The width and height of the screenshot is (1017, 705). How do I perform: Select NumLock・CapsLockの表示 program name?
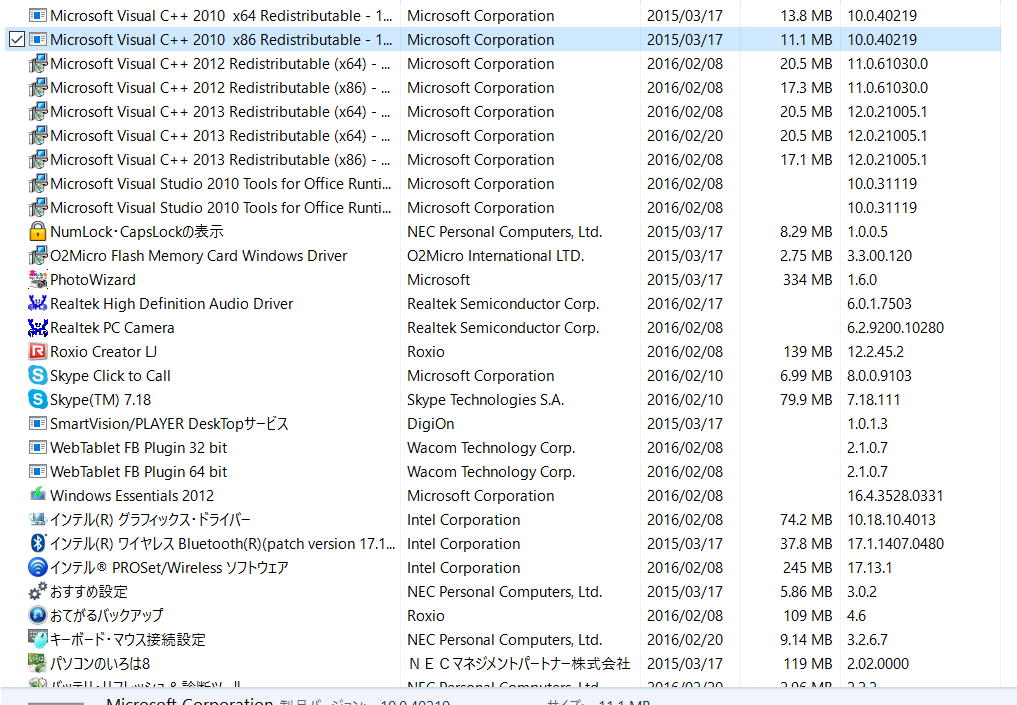coord(137,232)
